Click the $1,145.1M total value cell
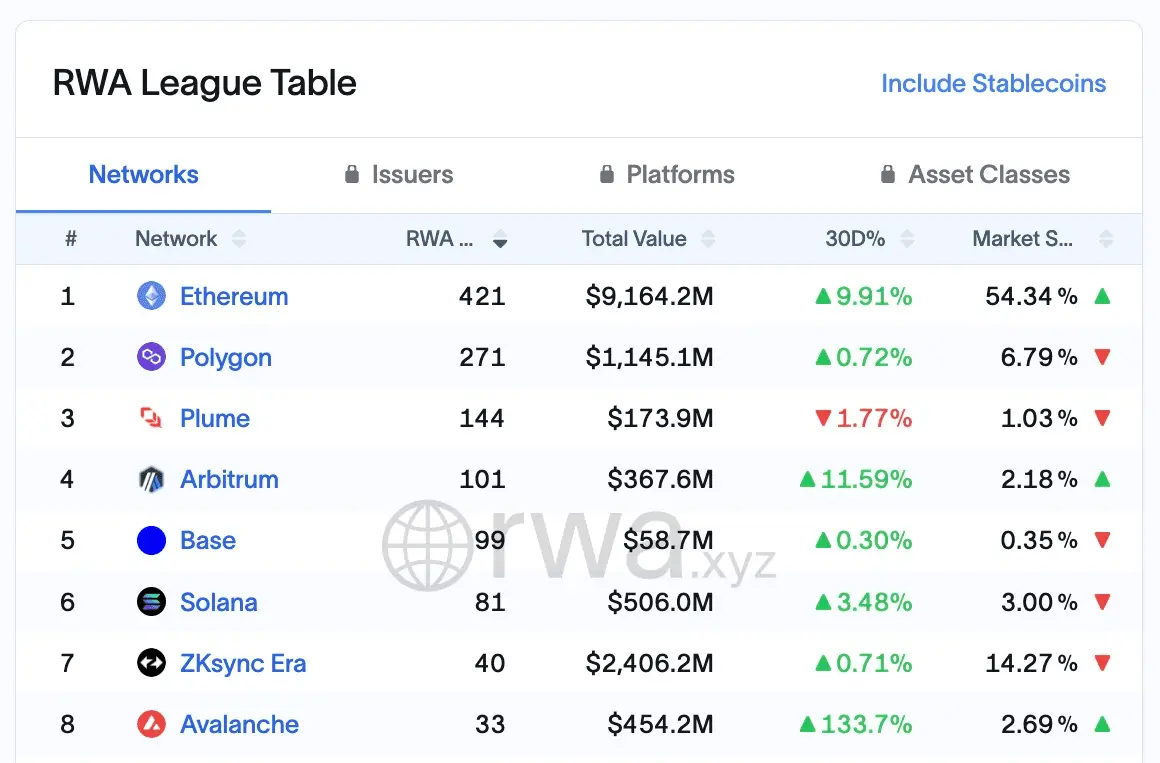 click(649, 357)
